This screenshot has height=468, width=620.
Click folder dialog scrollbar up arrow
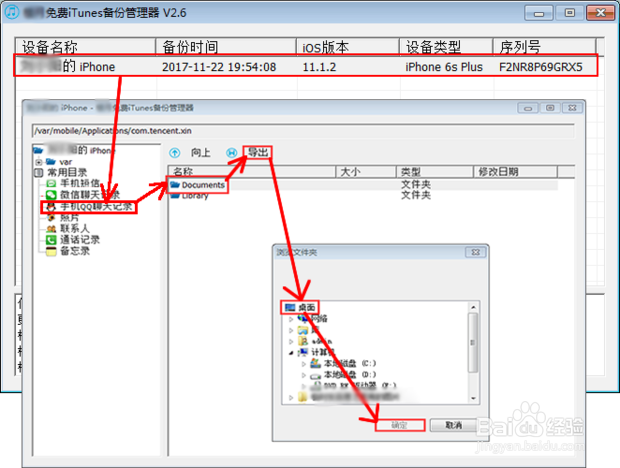[473, 307]
